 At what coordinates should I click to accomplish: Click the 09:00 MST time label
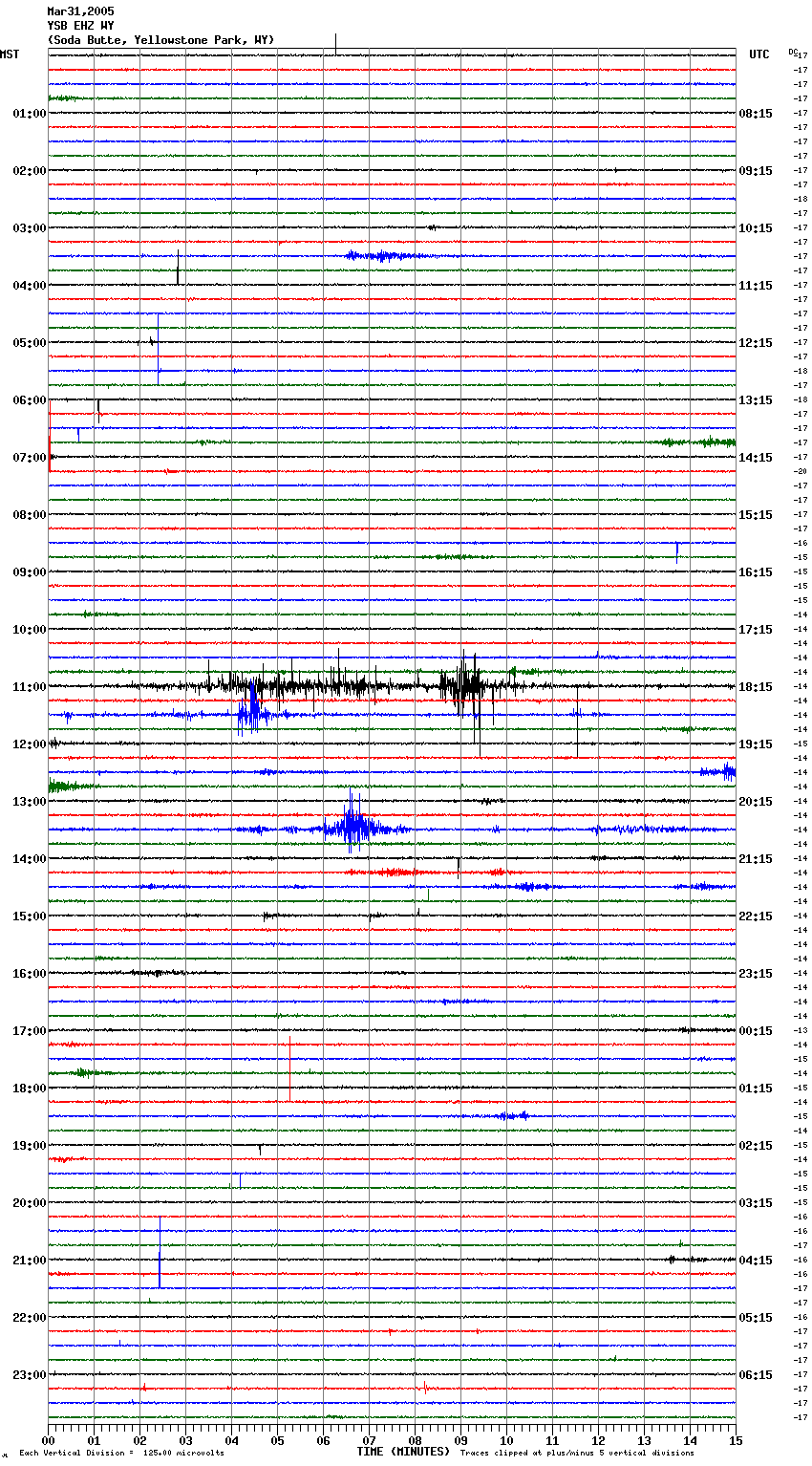[x=29, y=572]
